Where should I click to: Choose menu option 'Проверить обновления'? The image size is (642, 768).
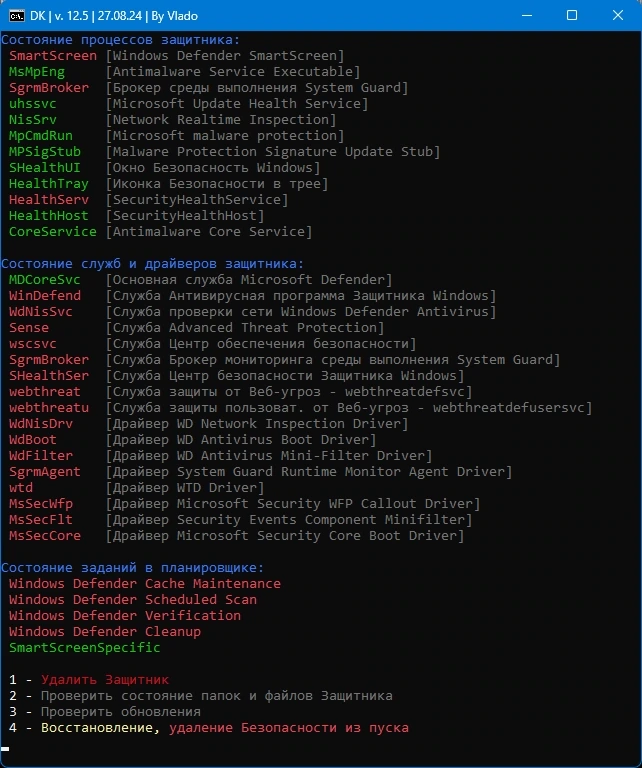(120, 712)
